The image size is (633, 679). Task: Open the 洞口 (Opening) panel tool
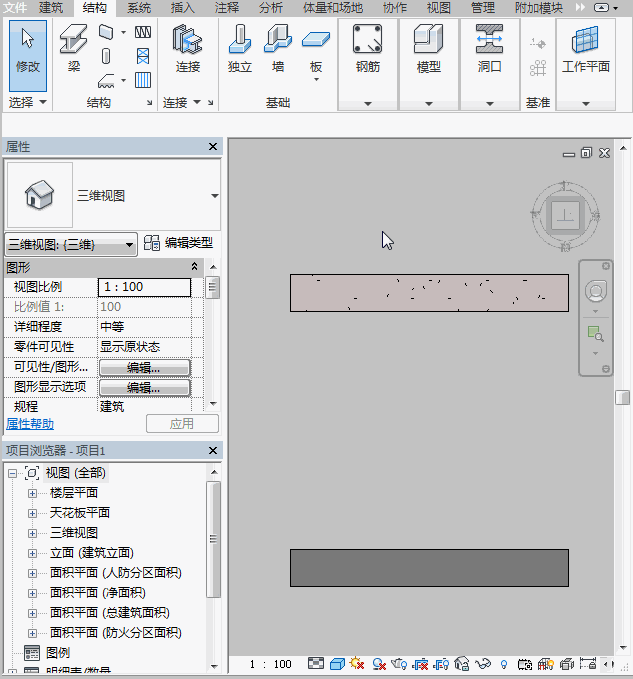click(x=490, y=48)
